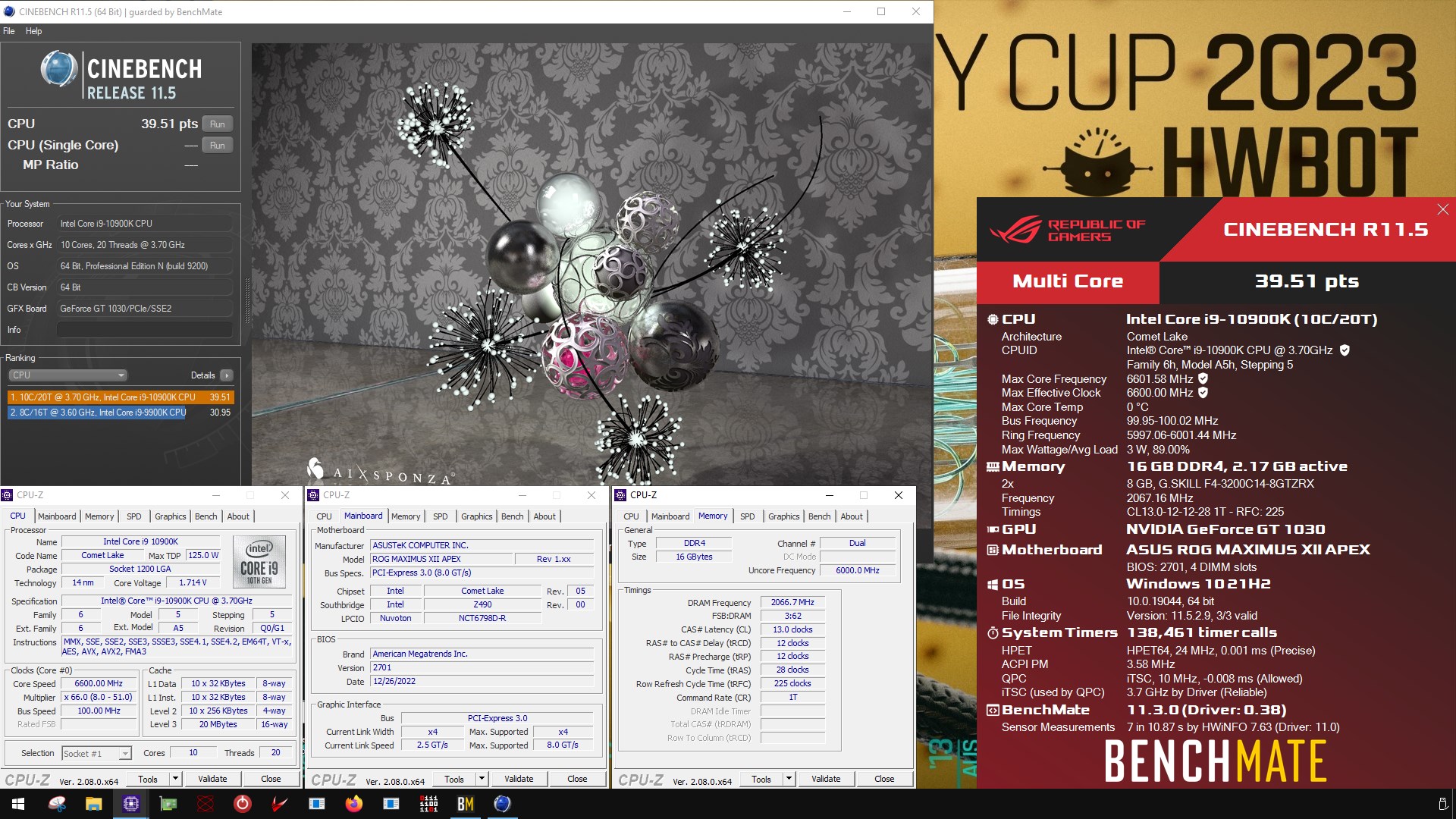The width and height of the screenshot is (1456, 819).
Task: Click the window icon of the Memory CPU-Z window
Action: pos(620,495)
